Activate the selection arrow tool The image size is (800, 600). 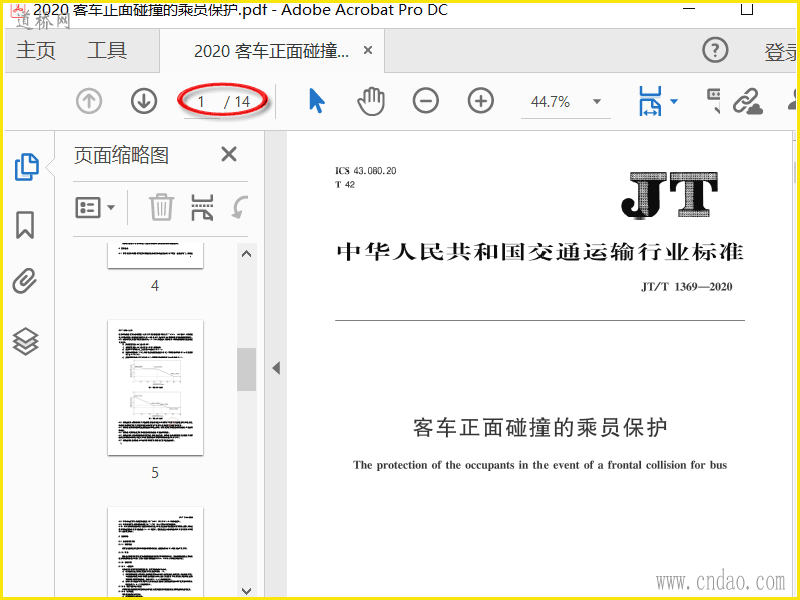[317, 101]
